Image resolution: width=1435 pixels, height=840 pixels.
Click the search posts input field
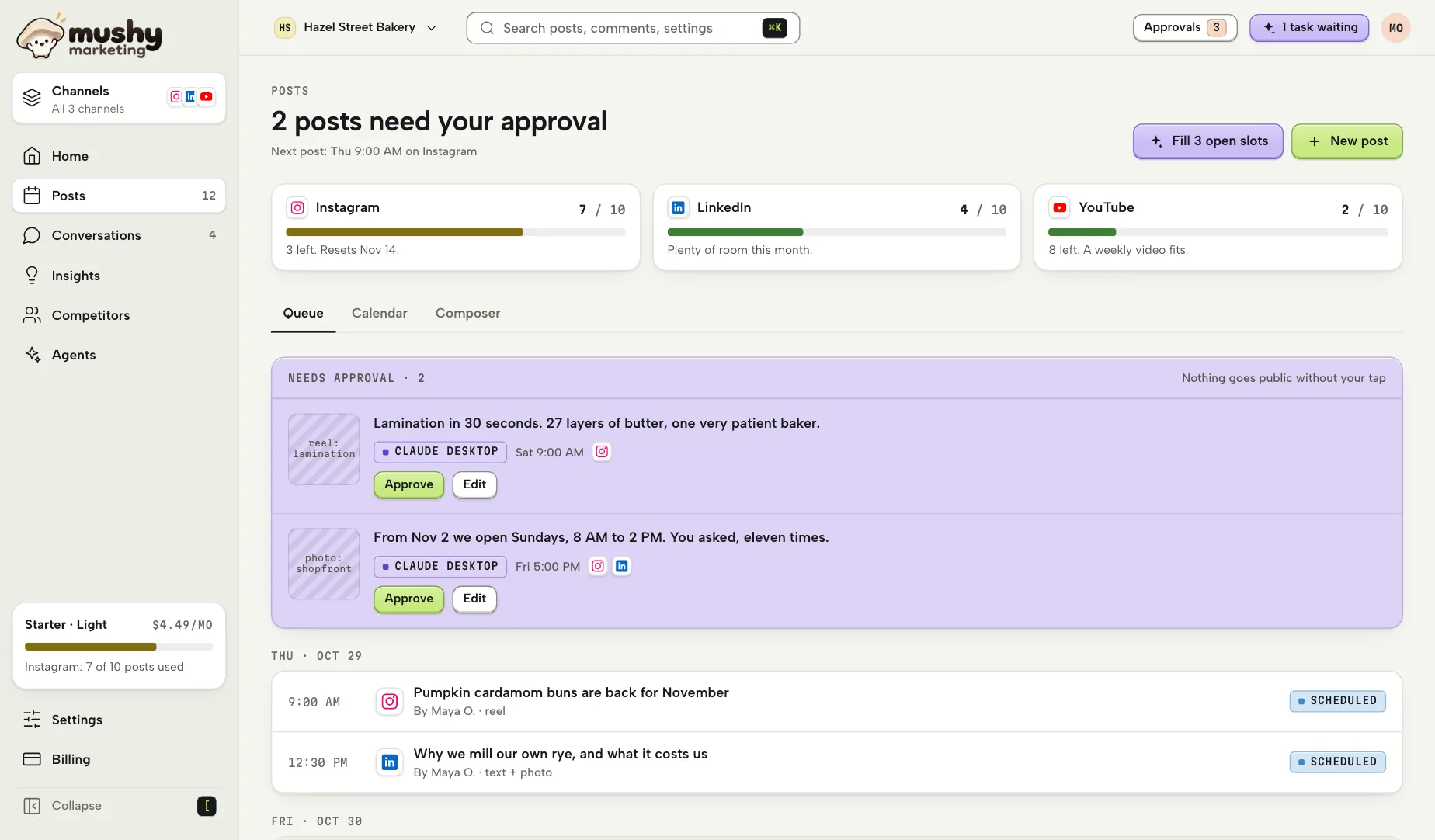click(x=632, y=28)
